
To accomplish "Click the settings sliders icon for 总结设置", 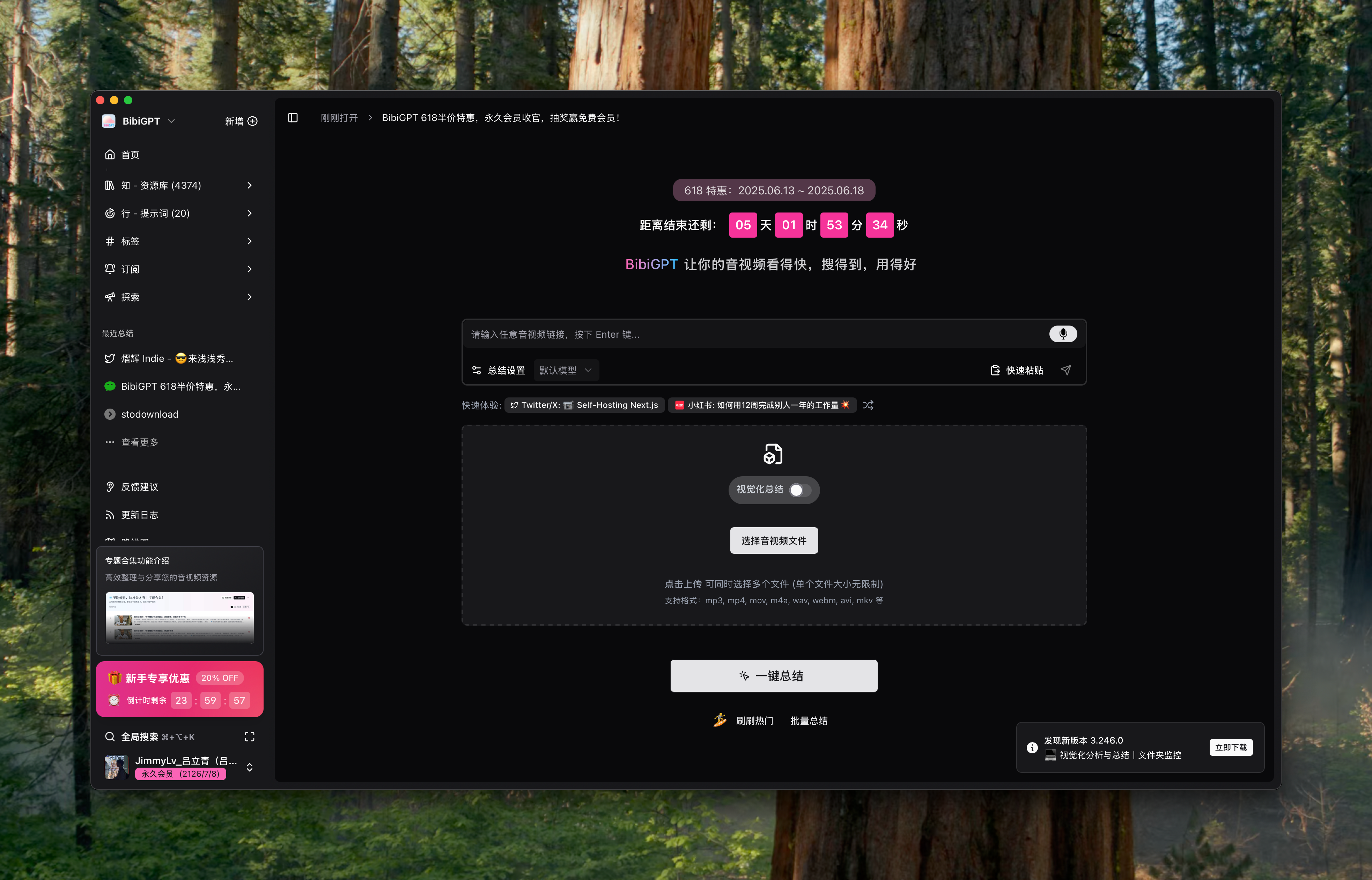I will (476, 370).
